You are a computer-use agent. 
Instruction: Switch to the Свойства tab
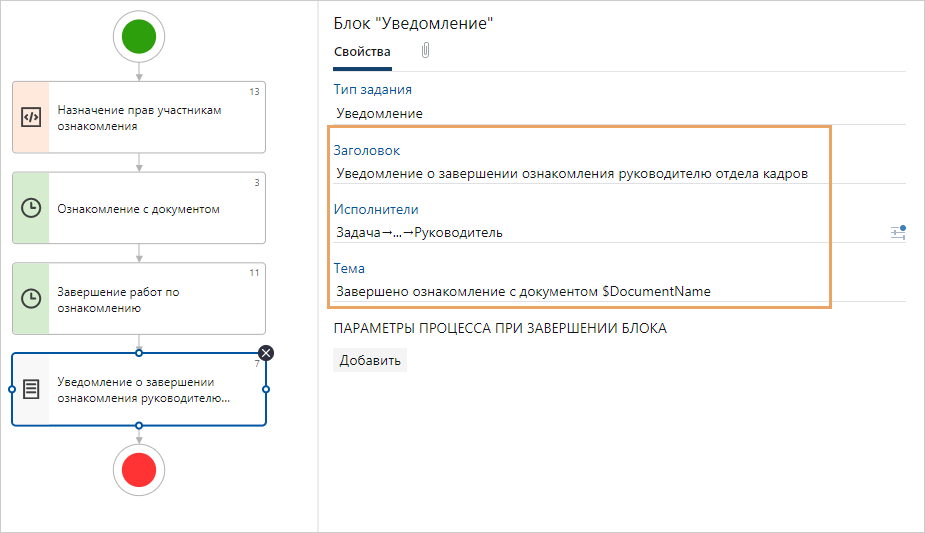pyautogui.click(x=362, y=52)
